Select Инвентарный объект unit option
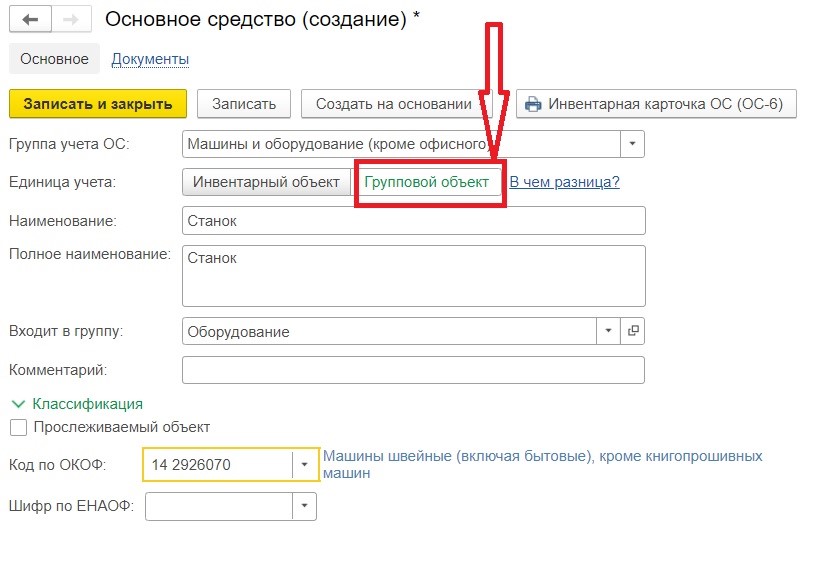The image size is (815, 568). tap(267, 182)
